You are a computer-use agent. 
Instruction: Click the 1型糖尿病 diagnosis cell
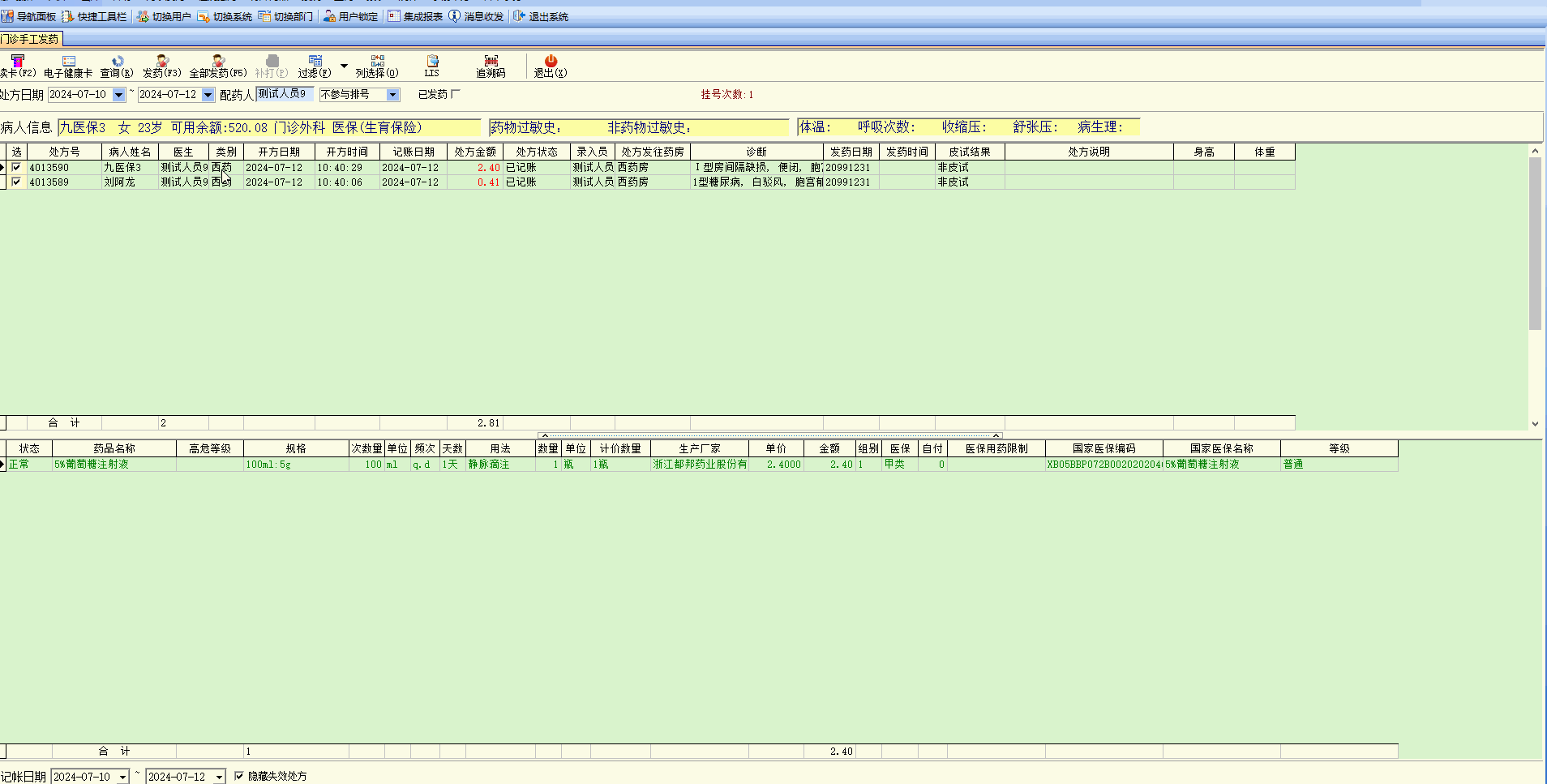(x=756, y=182)
